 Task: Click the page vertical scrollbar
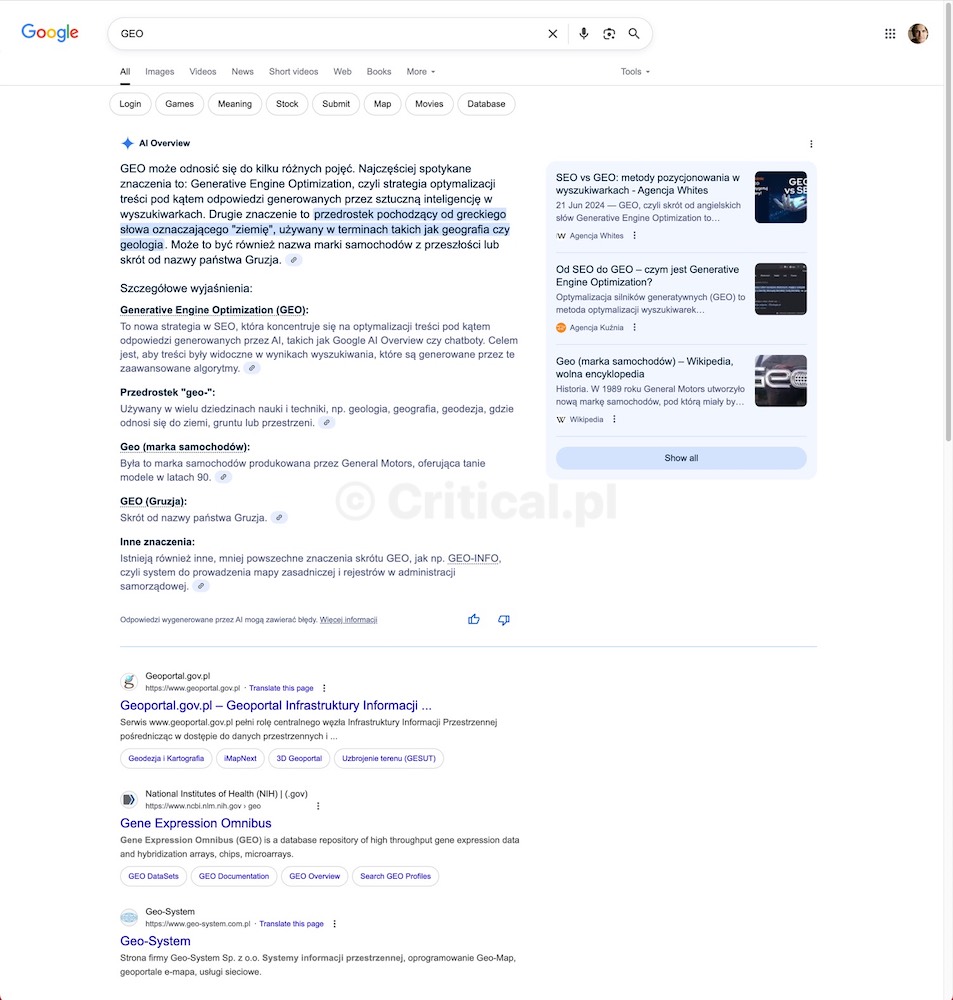(x=948, y=223)
